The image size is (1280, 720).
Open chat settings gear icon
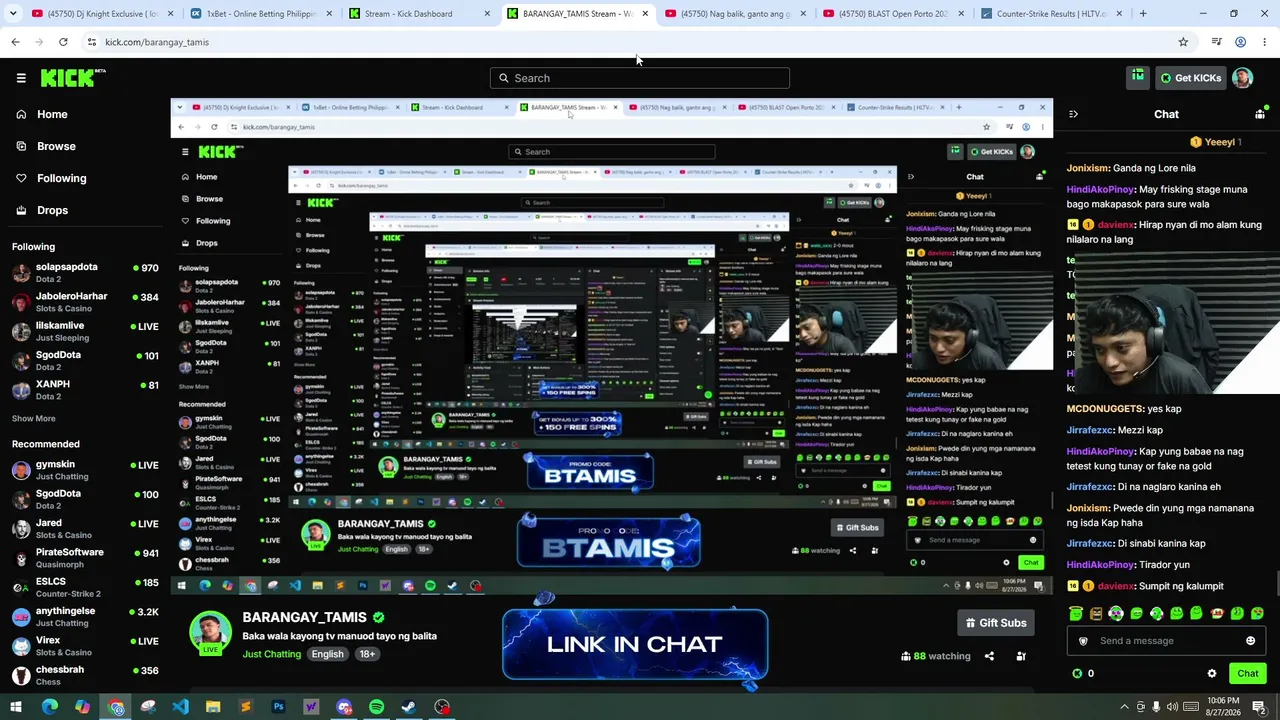click(1212, 674)
